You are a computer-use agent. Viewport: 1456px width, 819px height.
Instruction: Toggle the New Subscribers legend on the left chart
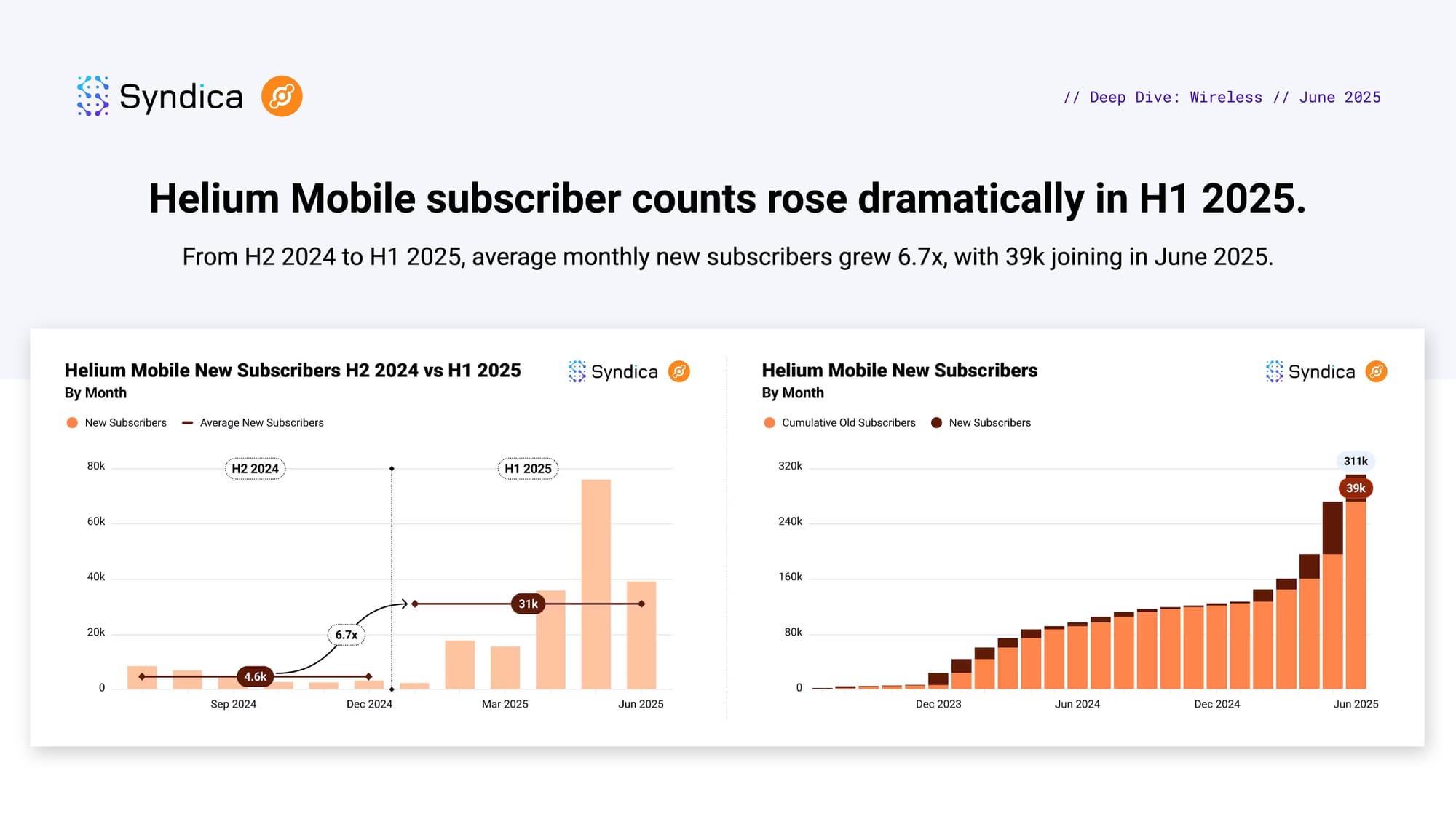pyautogui.click(x=116, y=423)
